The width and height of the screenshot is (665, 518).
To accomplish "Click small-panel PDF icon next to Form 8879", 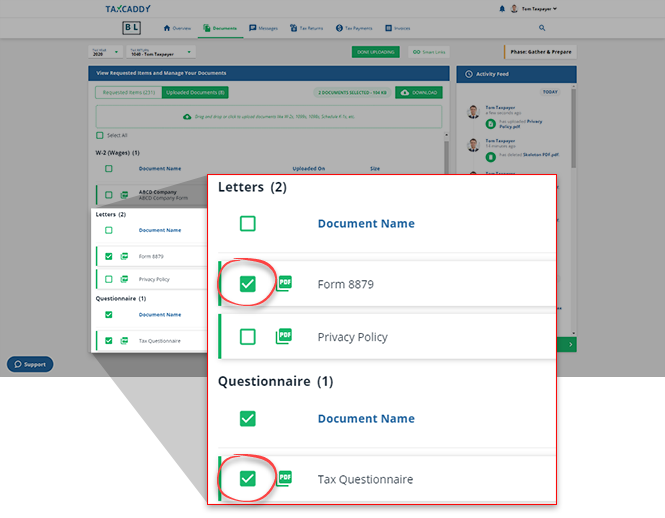I will click(x=124, y=256).
